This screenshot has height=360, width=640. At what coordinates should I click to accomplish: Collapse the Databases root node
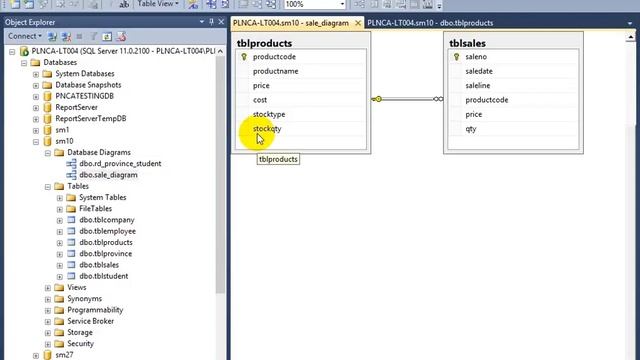pos(24,63)
